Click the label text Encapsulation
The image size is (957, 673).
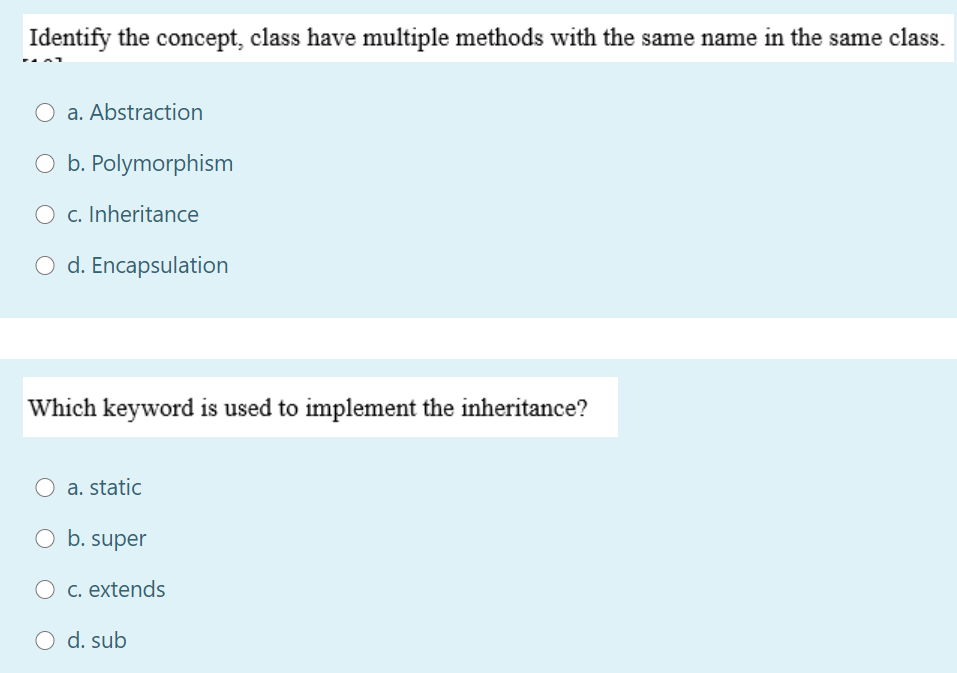click(147, 265)
